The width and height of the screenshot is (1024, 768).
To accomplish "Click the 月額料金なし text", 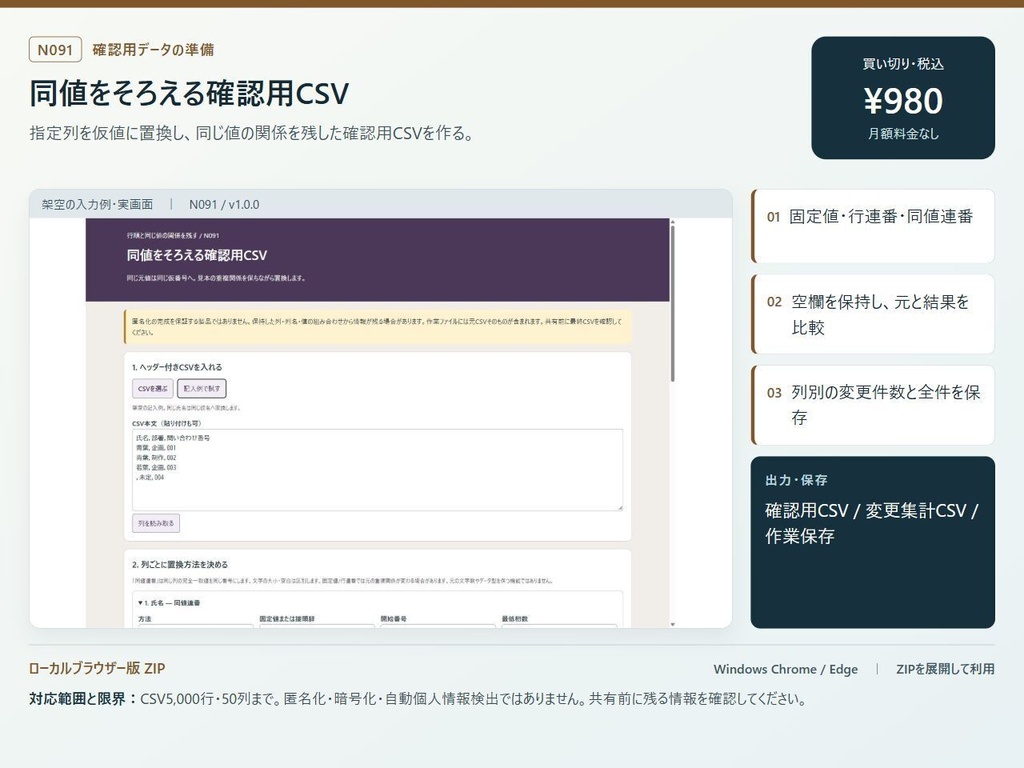I will click(x=903, y=134).
